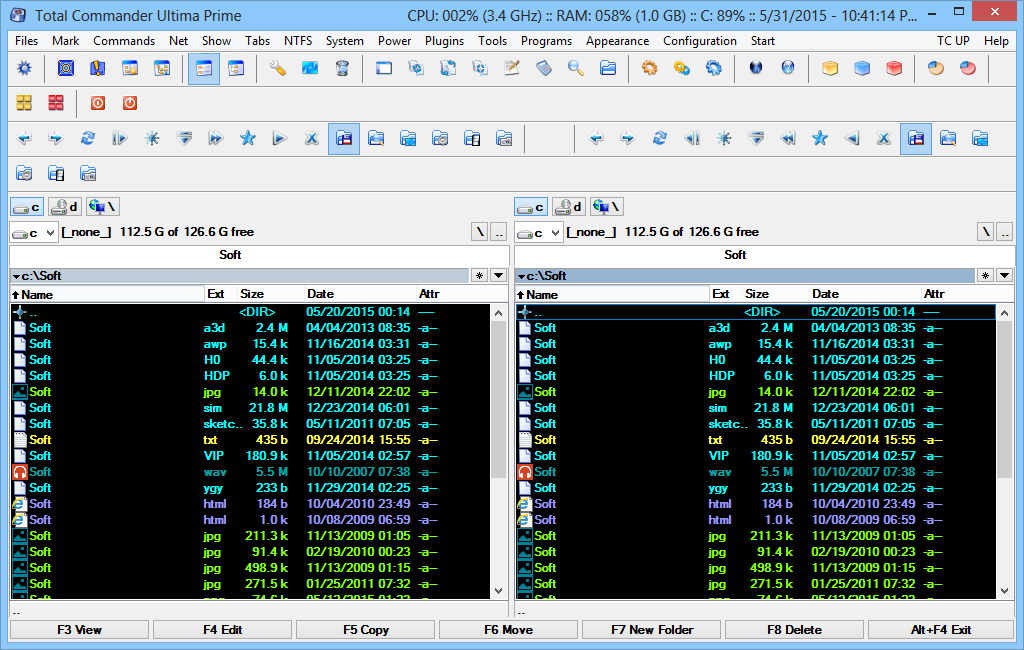The height and width of the screenshot is (650, 1024).
Task: Toggle left panel drive d button
Action: click(65, 207)
